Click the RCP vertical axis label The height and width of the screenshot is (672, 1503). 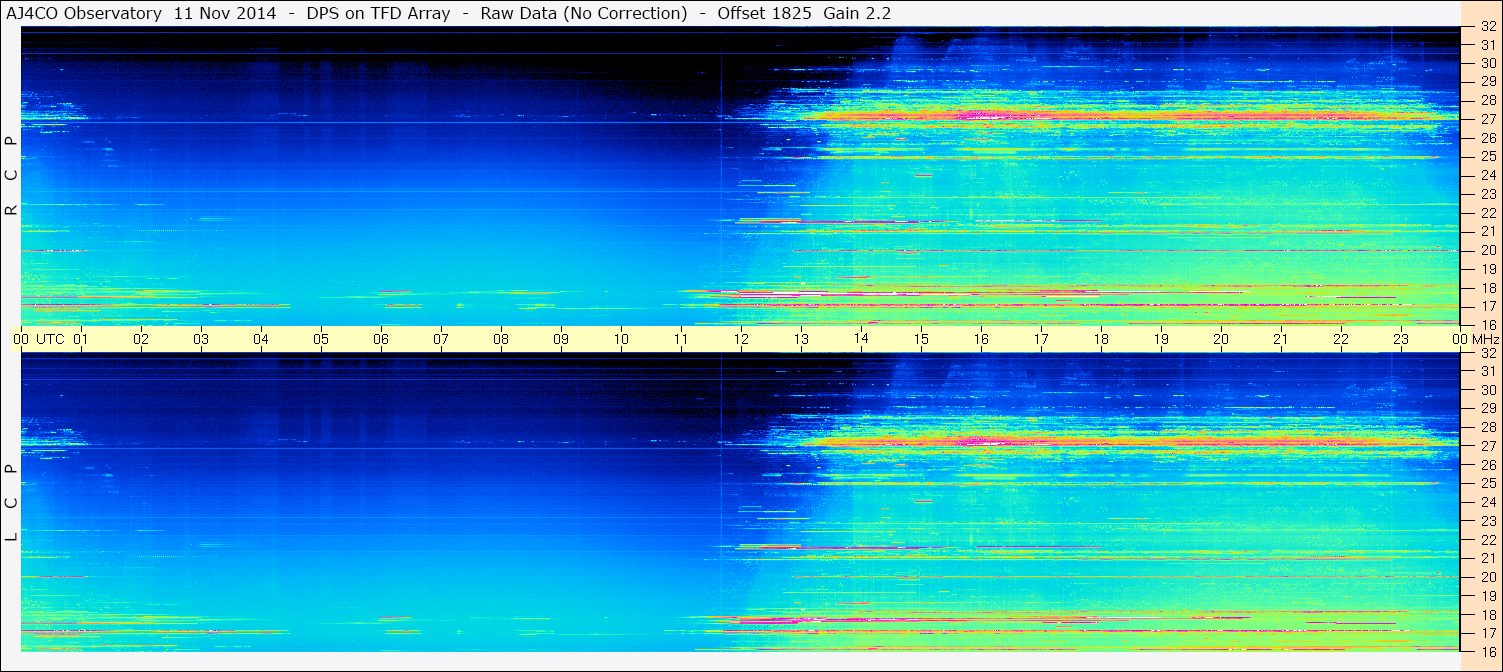click(11, 175)
